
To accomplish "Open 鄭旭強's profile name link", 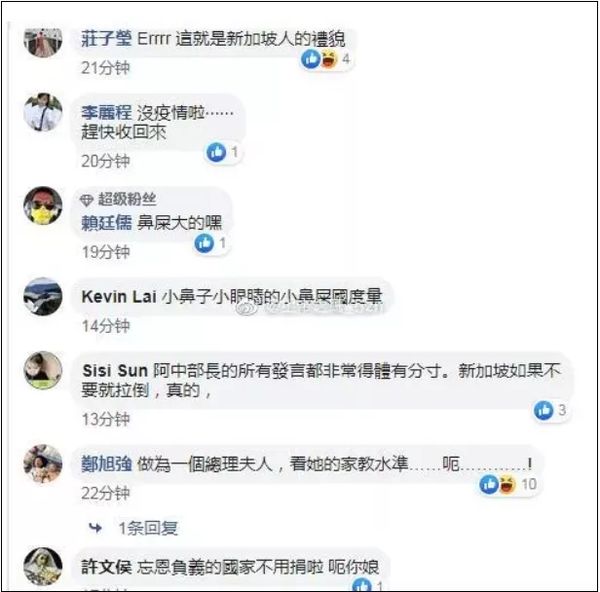I will [106, 464].
